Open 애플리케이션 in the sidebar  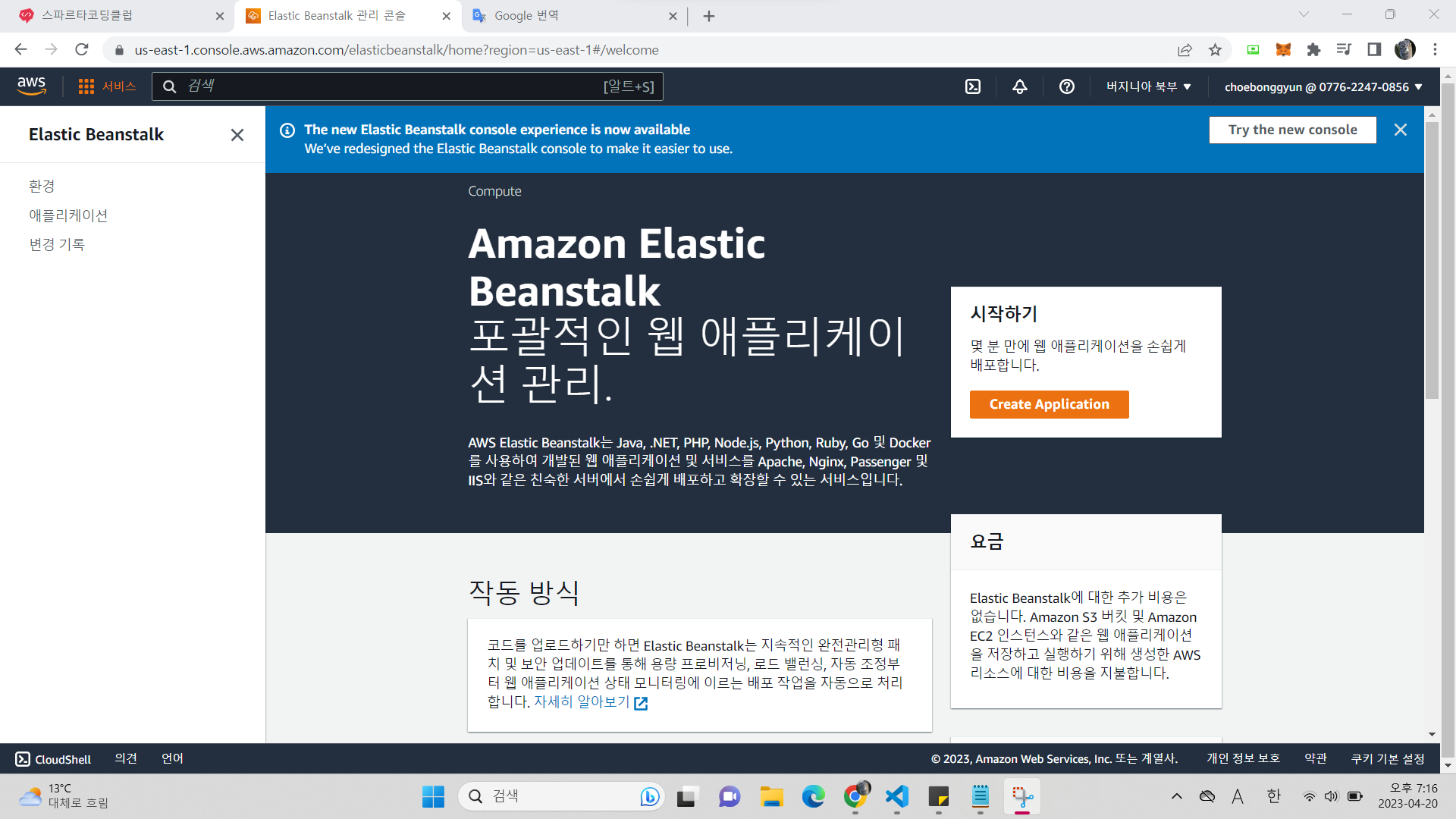pyautogui.click(x=68, y=215)
